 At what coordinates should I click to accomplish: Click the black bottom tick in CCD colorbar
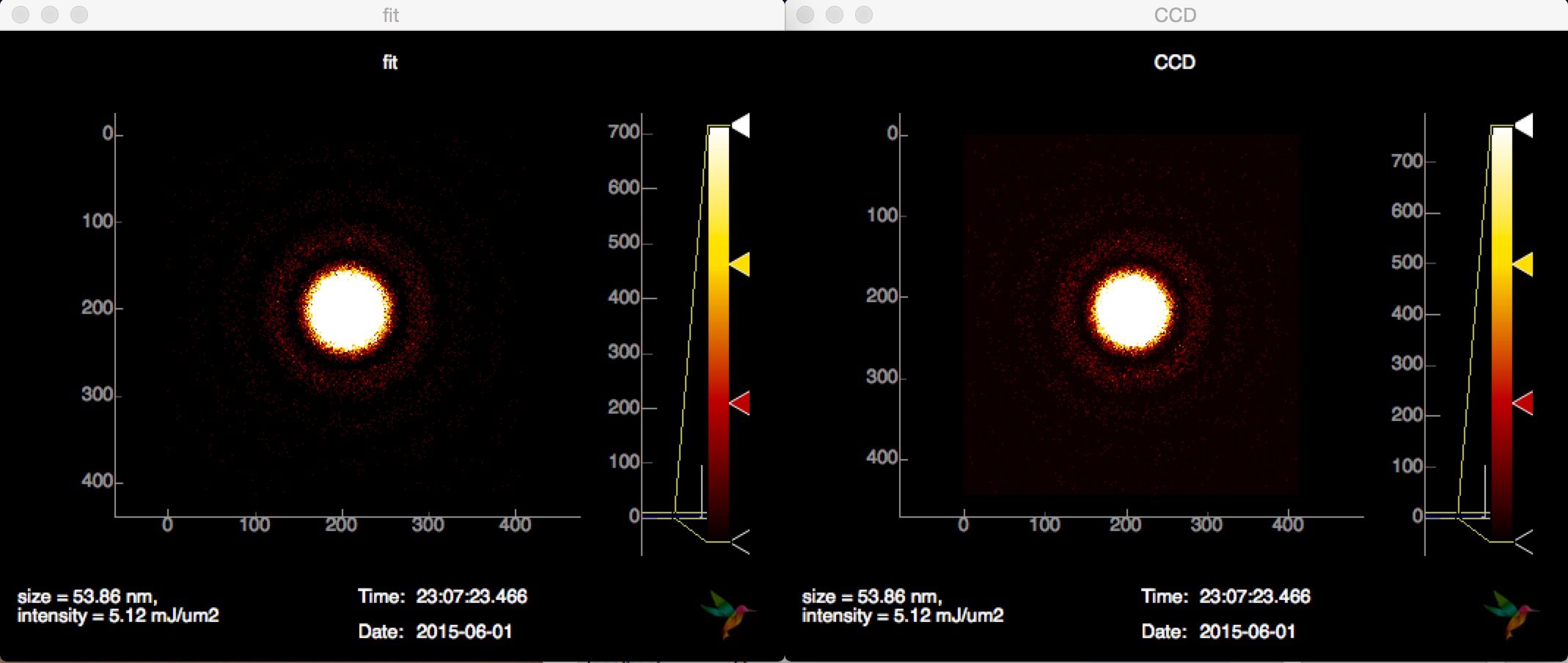coord(1524,542)
